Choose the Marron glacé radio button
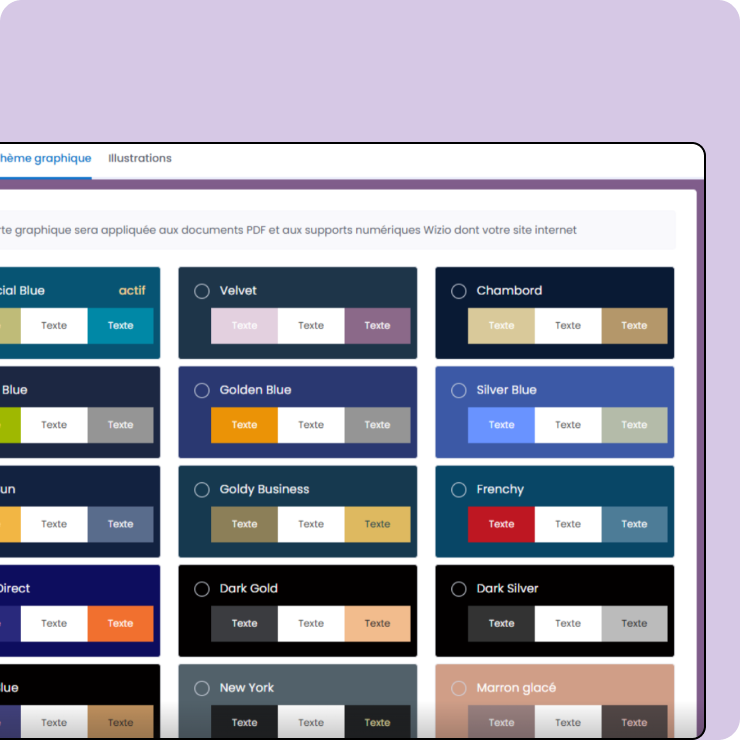Screen dimensions: 740x740 (x=459, y=688)
